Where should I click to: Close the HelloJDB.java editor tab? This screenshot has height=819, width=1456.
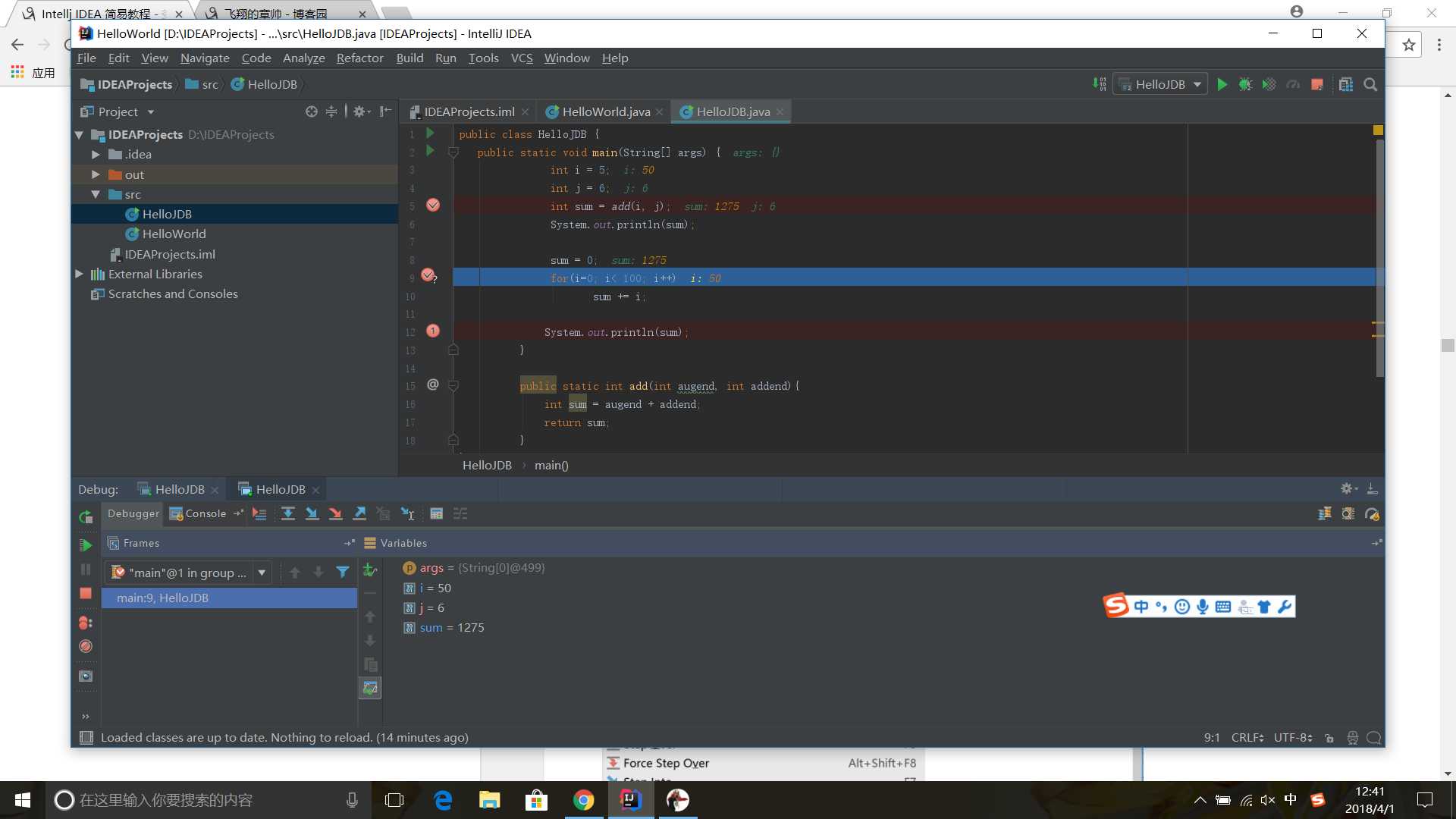[780, 112]
